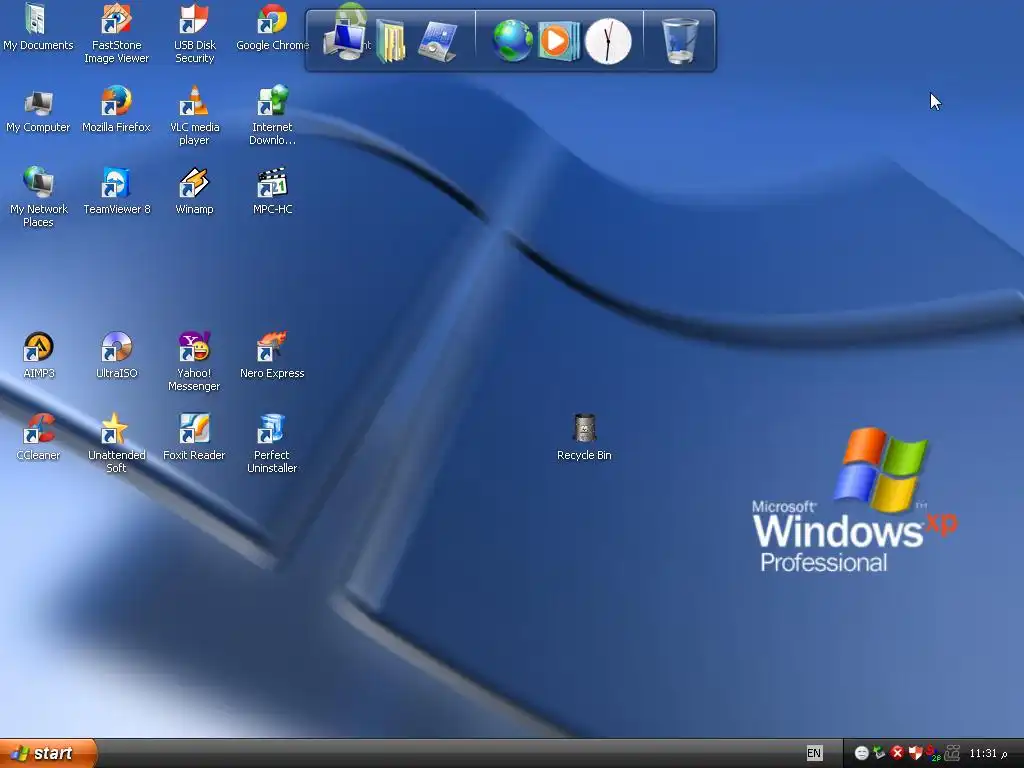Select VLC media player shortcut
The image size is (1024, 768).
194,116
